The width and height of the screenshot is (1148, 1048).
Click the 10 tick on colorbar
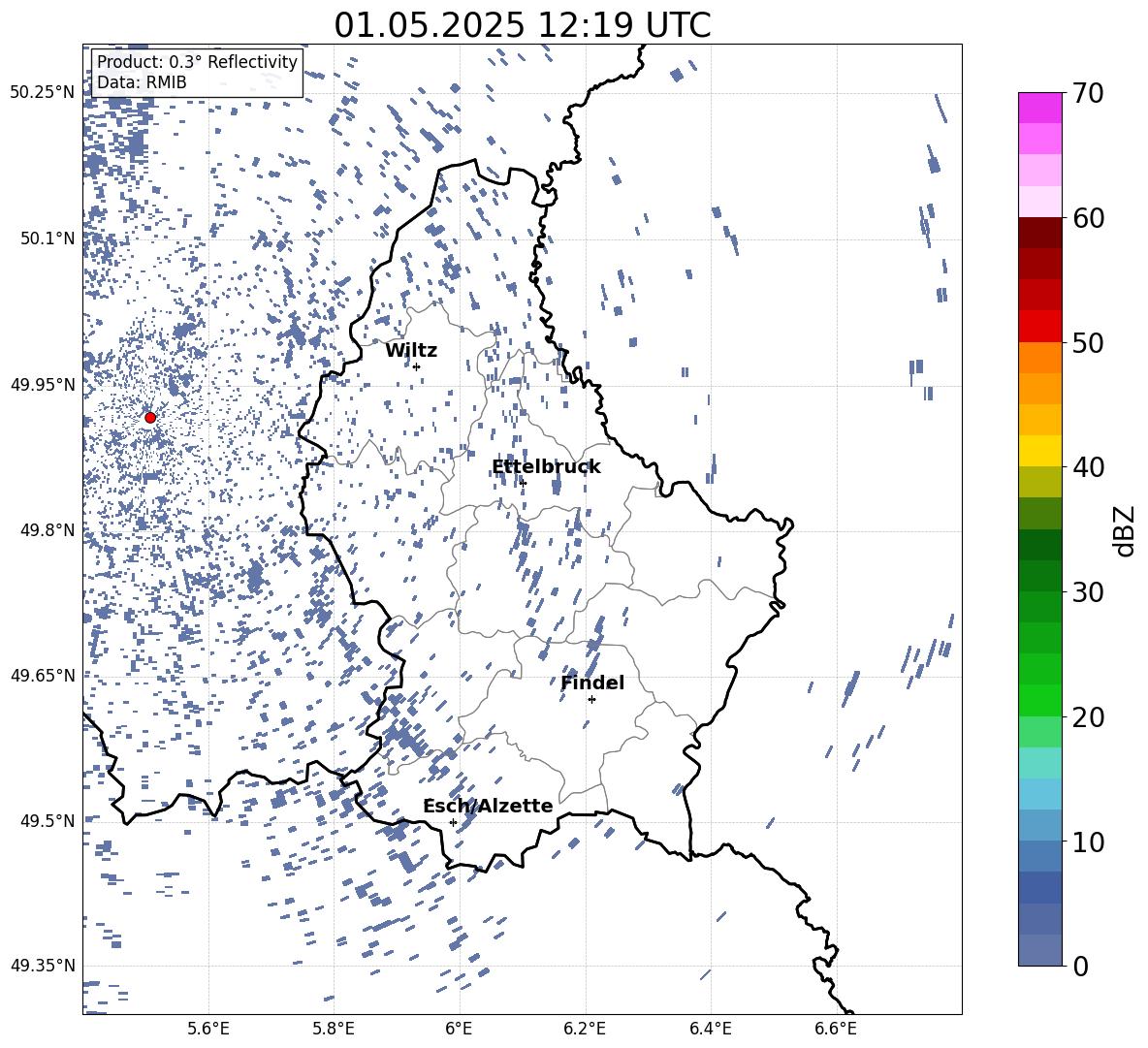coord(1088,842)
